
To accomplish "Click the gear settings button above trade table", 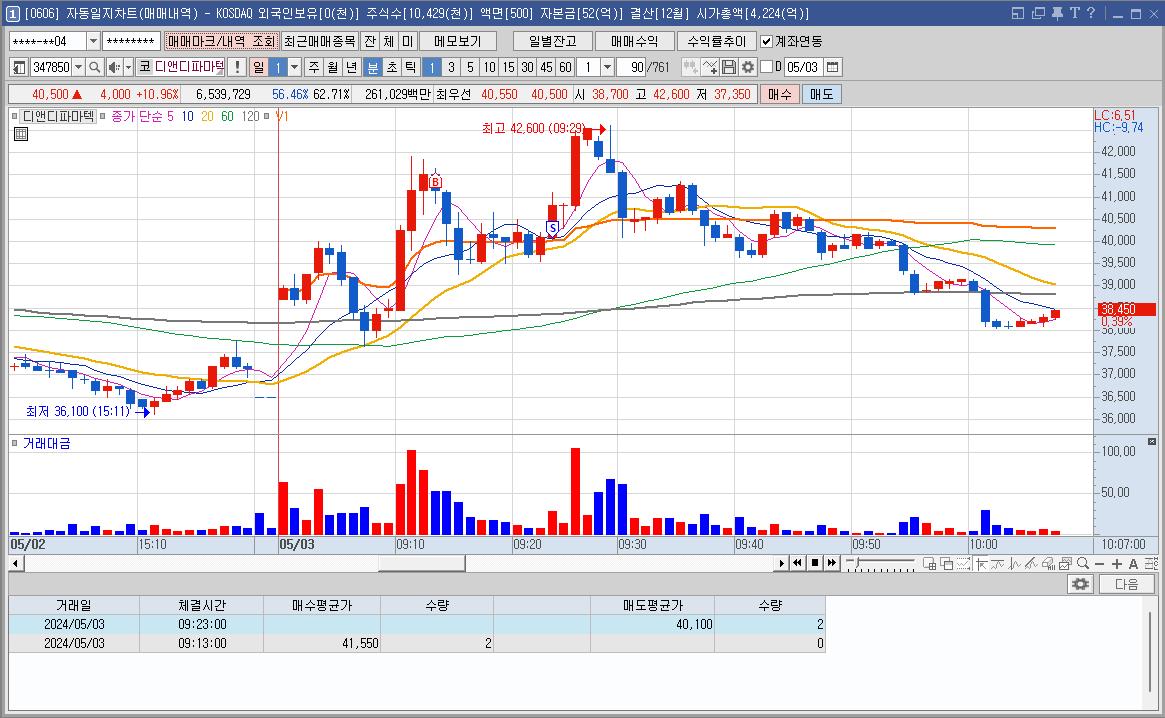I will click(1080, 584).
